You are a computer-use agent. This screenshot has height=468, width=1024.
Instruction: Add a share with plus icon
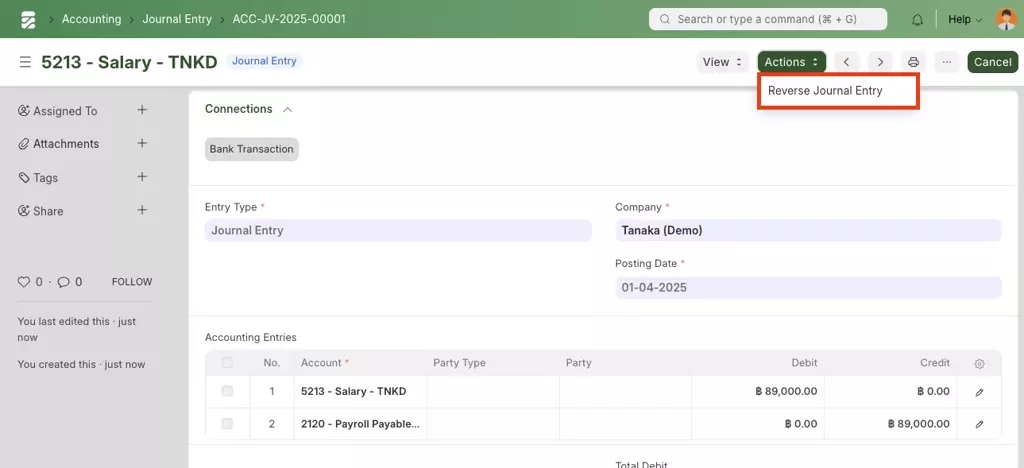pyautogui.click(x=142, y=210)
